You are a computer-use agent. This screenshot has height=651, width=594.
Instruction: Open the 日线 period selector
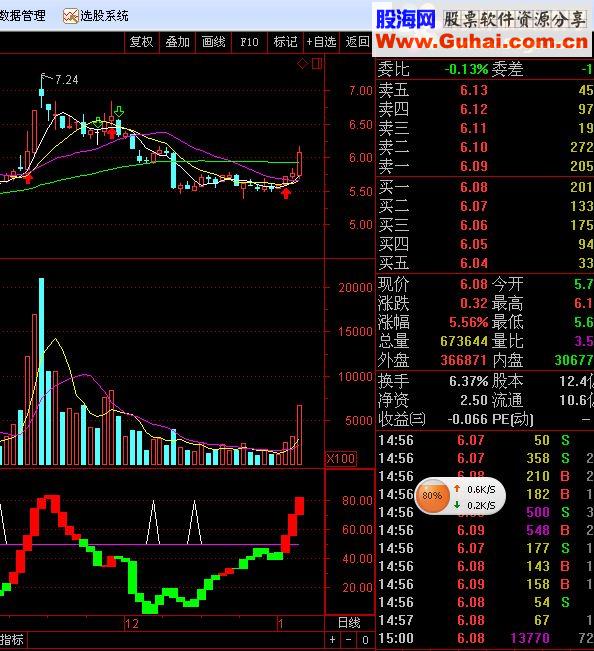(349, 622)
